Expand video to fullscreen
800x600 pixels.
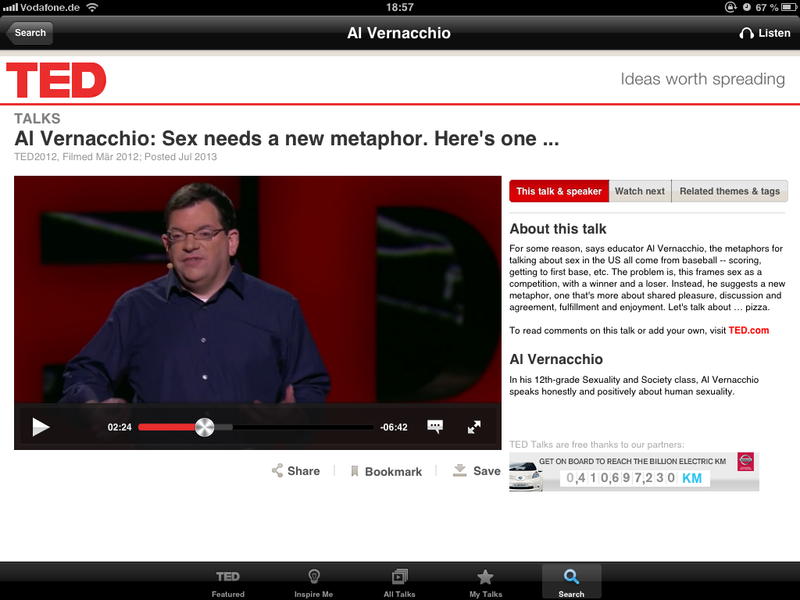(x=475, y=427)
